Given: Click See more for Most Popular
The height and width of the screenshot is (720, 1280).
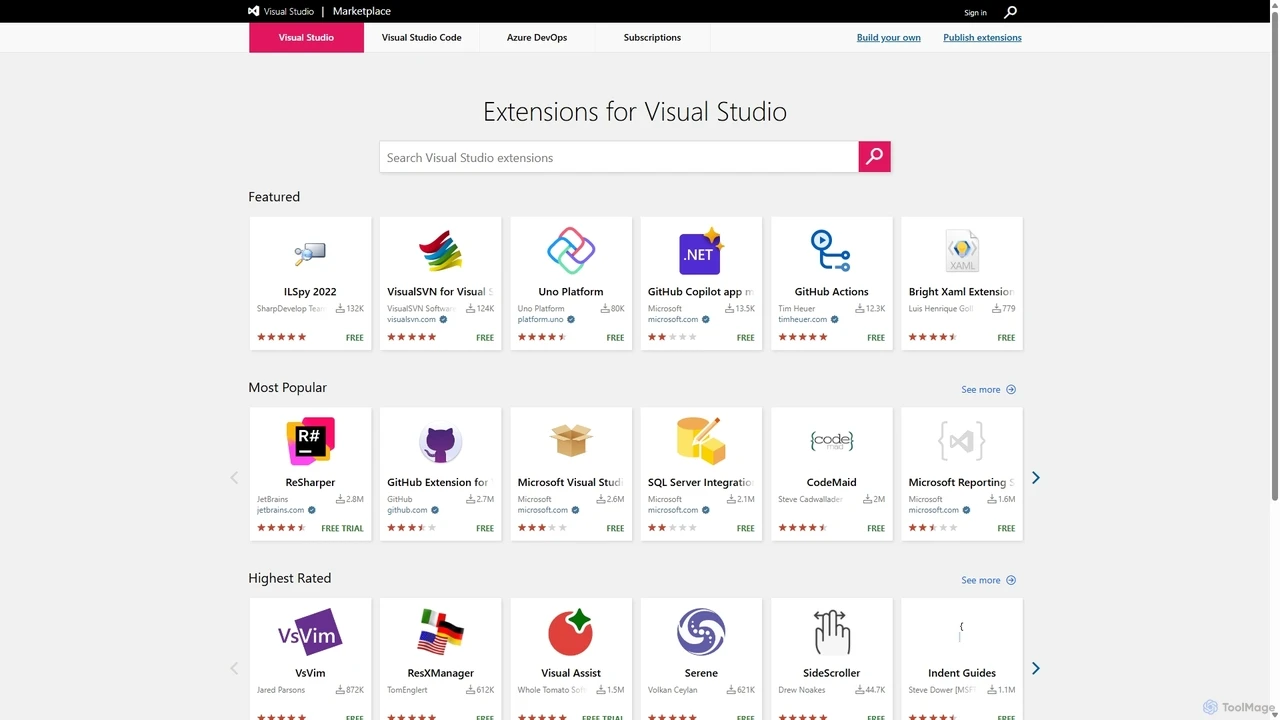Looking at the screenshot, I should click(x=988, y=390).
